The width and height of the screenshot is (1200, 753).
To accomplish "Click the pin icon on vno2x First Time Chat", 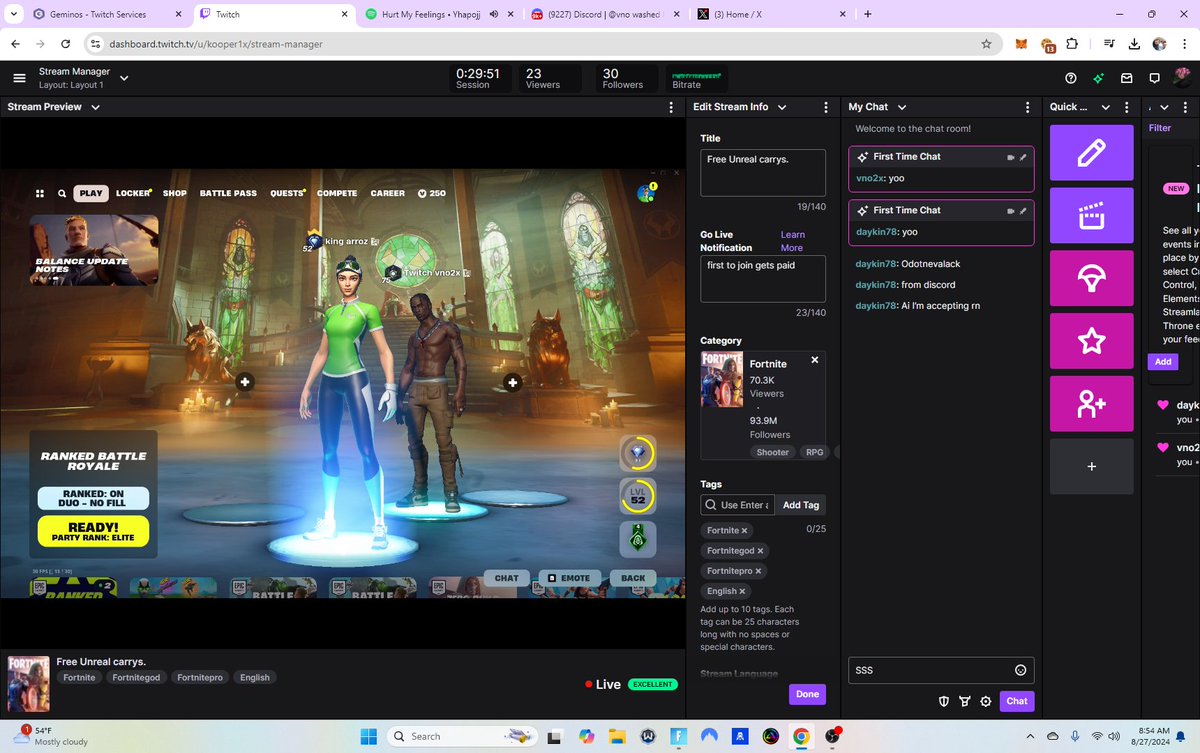I will (x=1023, y=157).
